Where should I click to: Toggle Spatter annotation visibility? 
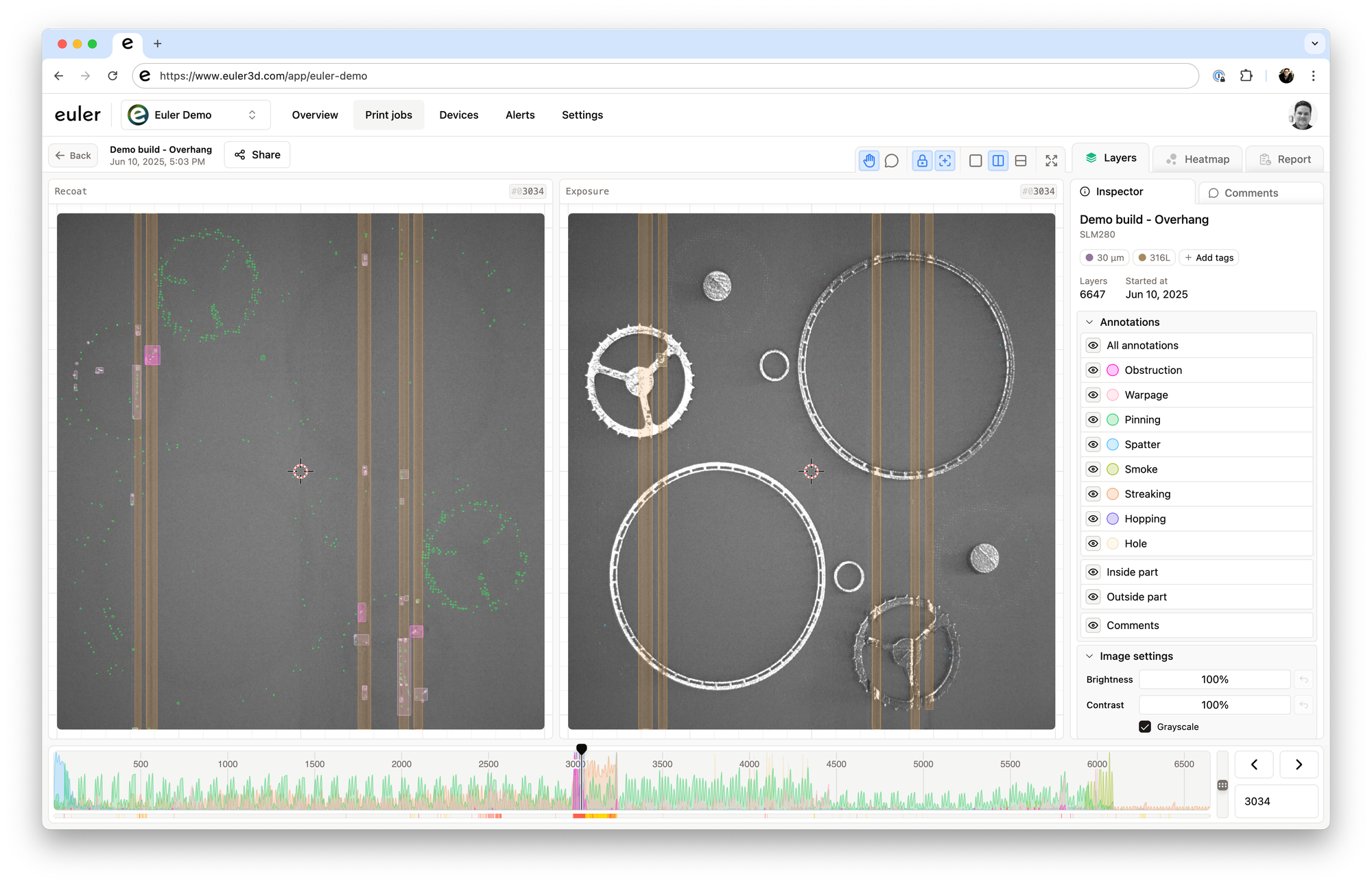1093,445
